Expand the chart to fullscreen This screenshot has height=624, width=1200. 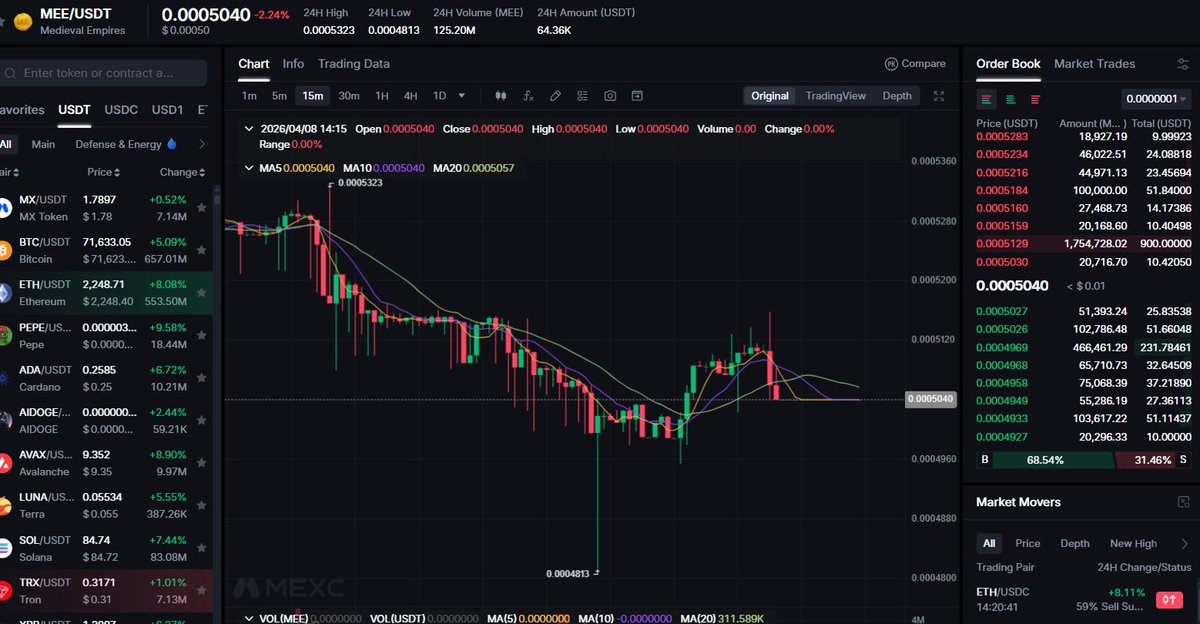[938, 96]
